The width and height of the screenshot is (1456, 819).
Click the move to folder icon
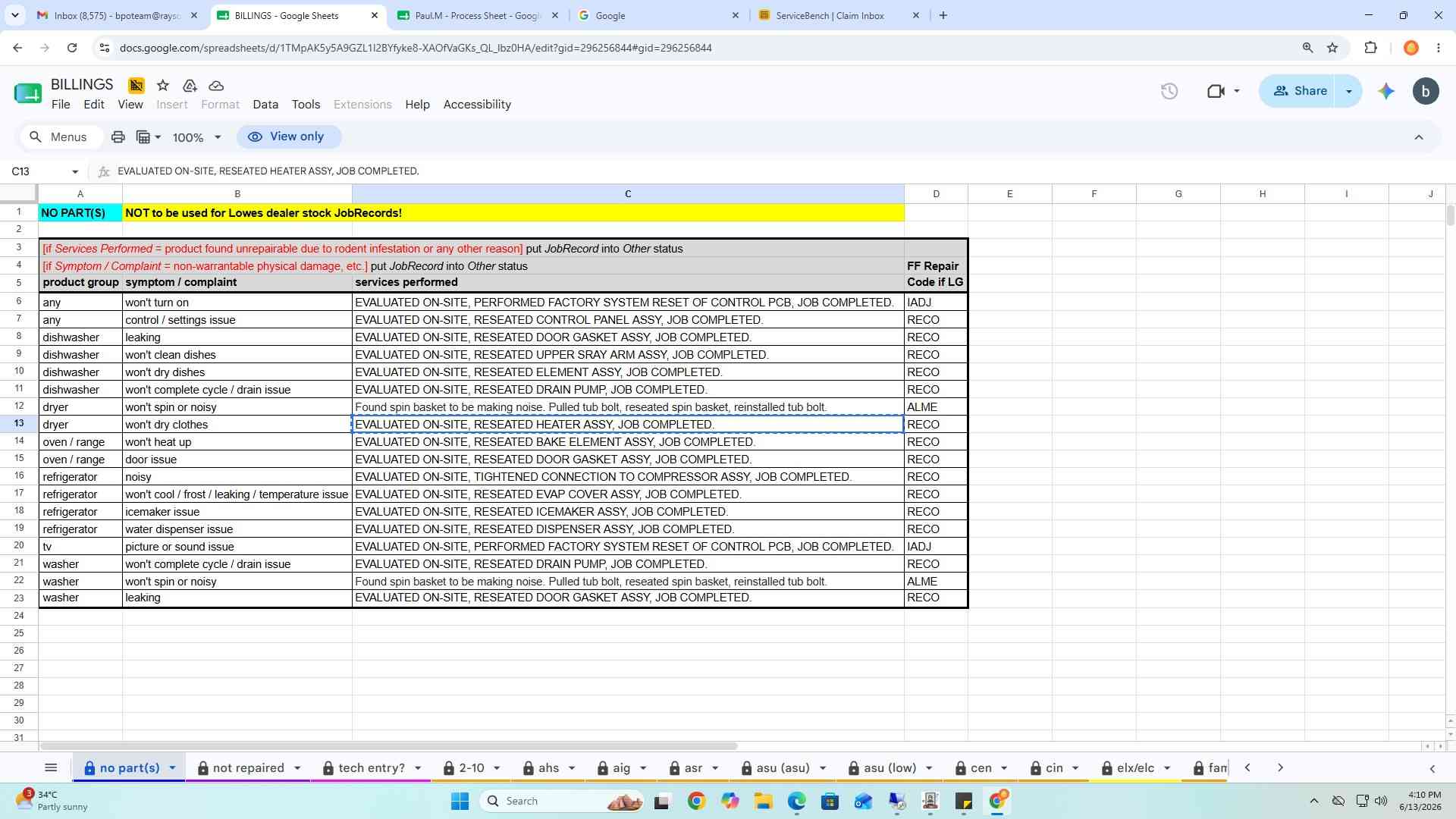point(190,86)
